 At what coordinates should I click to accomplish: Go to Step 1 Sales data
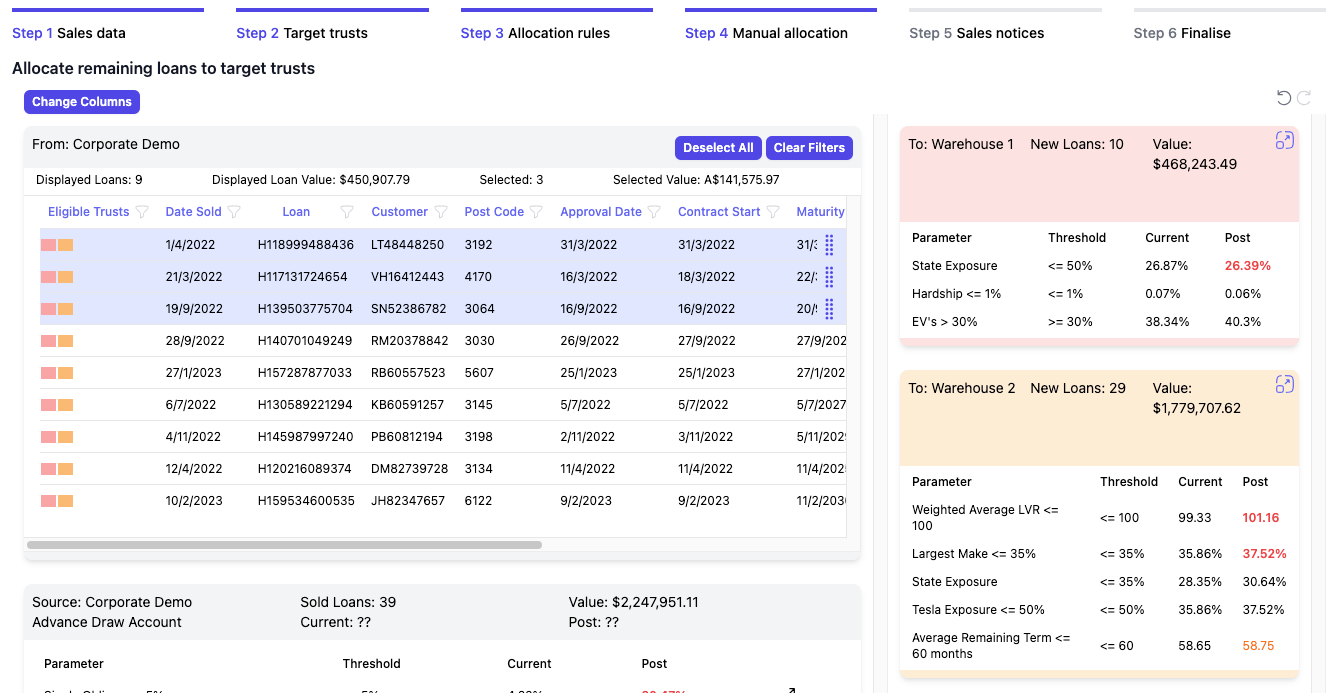[x=69, y=33]
